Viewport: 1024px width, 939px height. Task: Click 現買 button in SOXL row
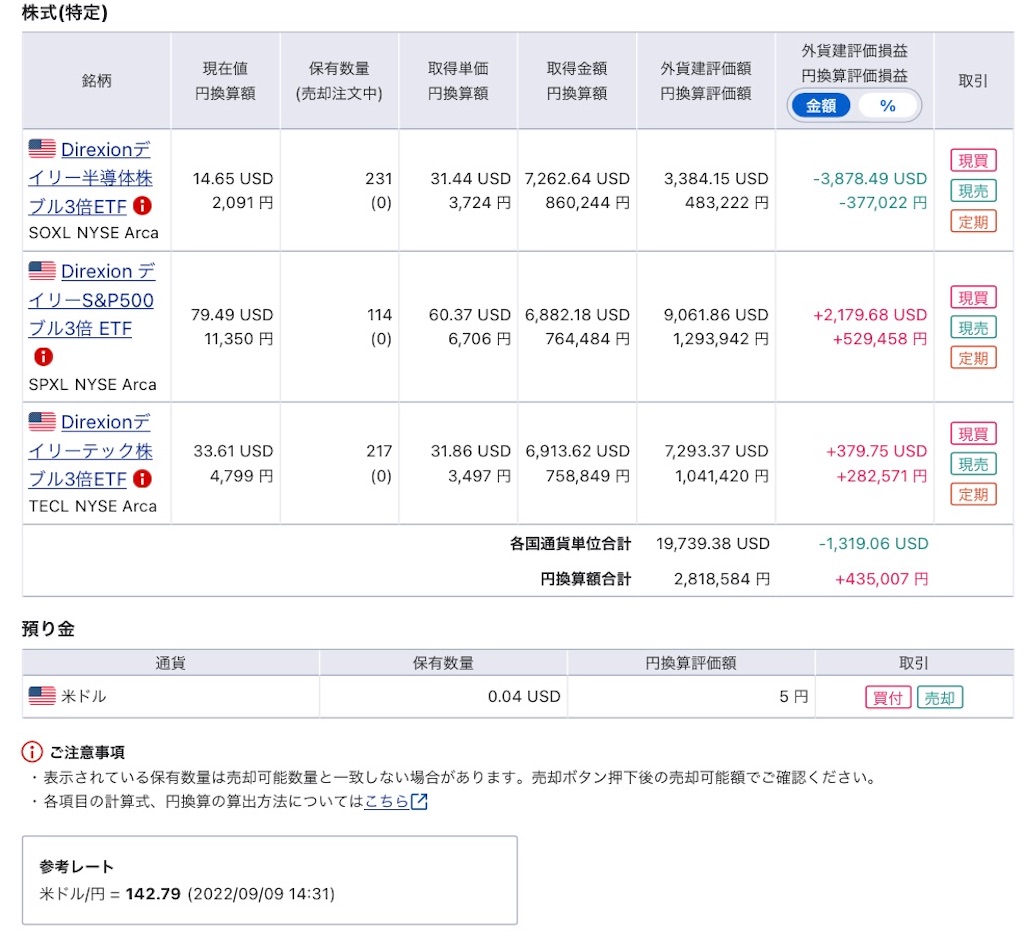(973, 161)
